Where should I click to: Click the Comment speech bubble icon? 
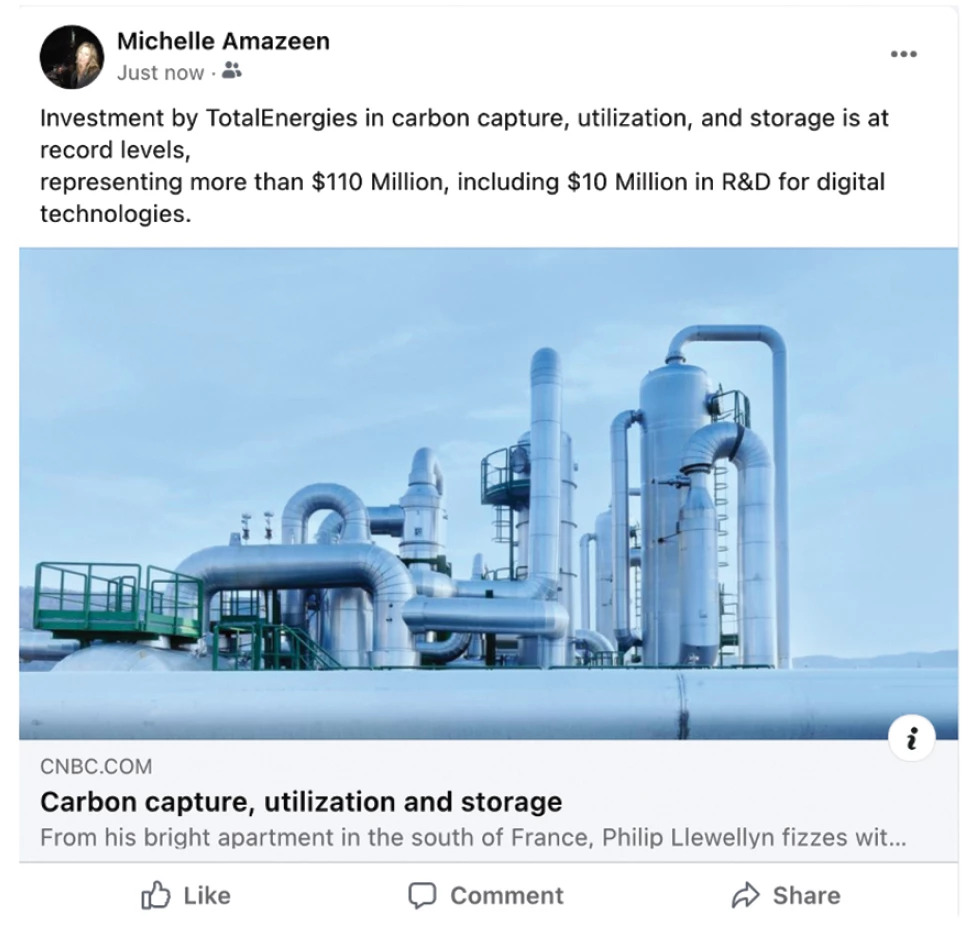(x=423, y=896)
